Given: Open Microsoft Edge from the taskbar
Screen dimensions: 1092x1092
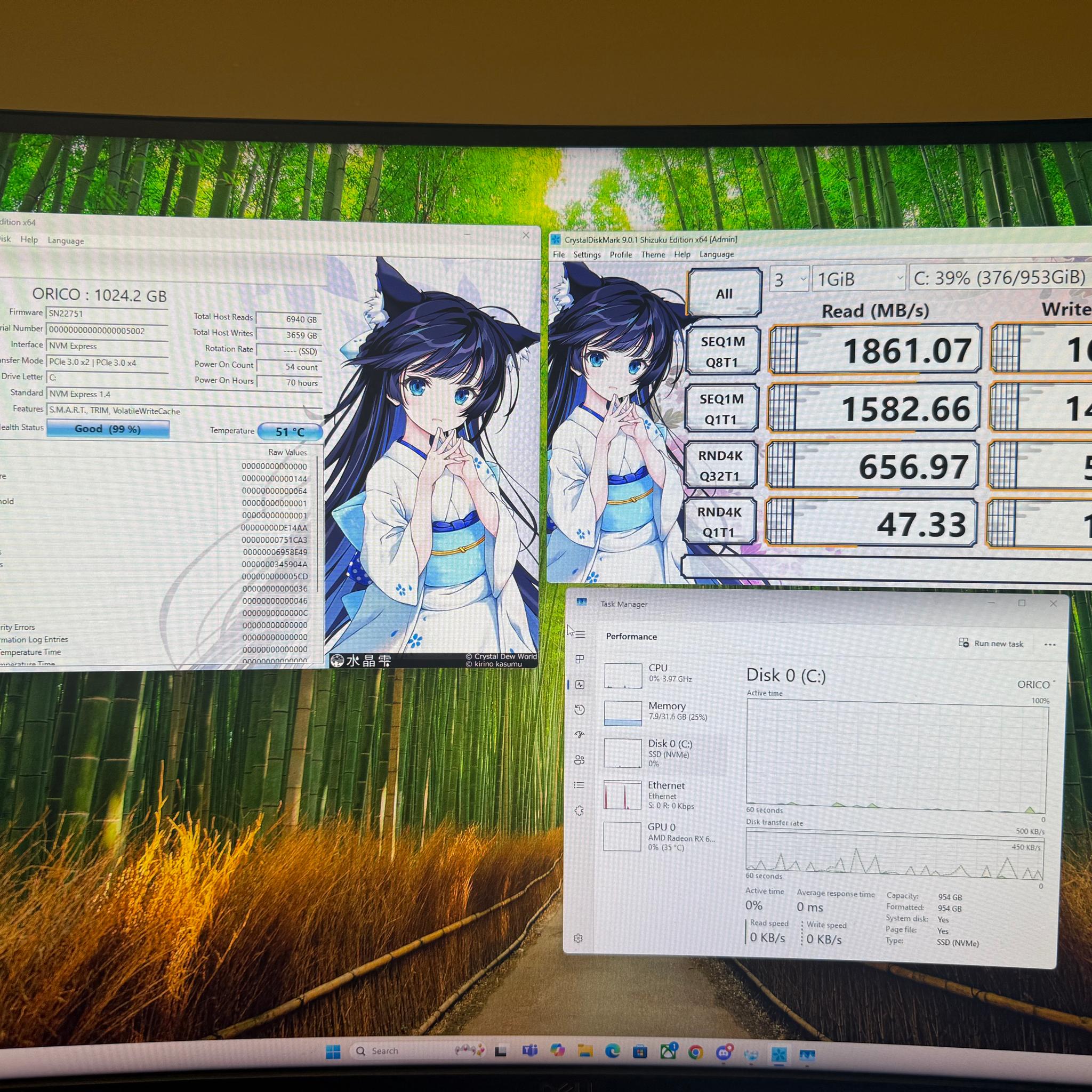Looking at the screenshot, I should click(x=612, y=1051).
